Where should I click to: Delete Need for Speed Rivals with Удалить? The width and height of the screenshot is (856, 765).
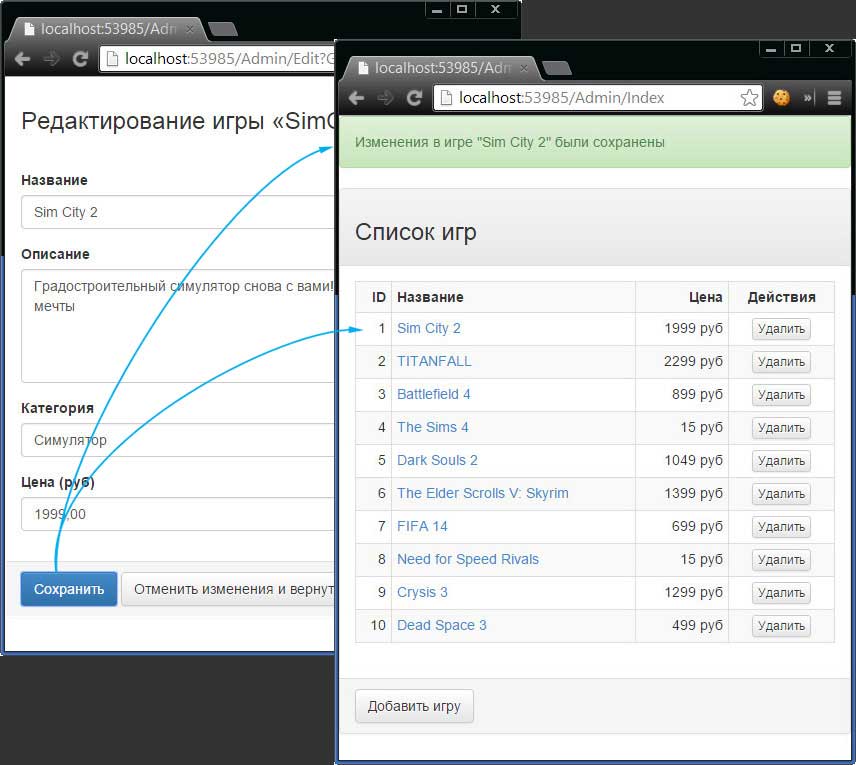click(781, 560)
